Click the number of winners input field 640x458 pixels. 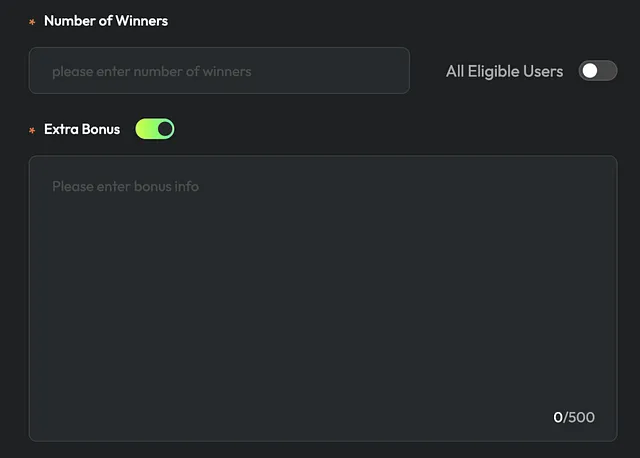point(219,71)
